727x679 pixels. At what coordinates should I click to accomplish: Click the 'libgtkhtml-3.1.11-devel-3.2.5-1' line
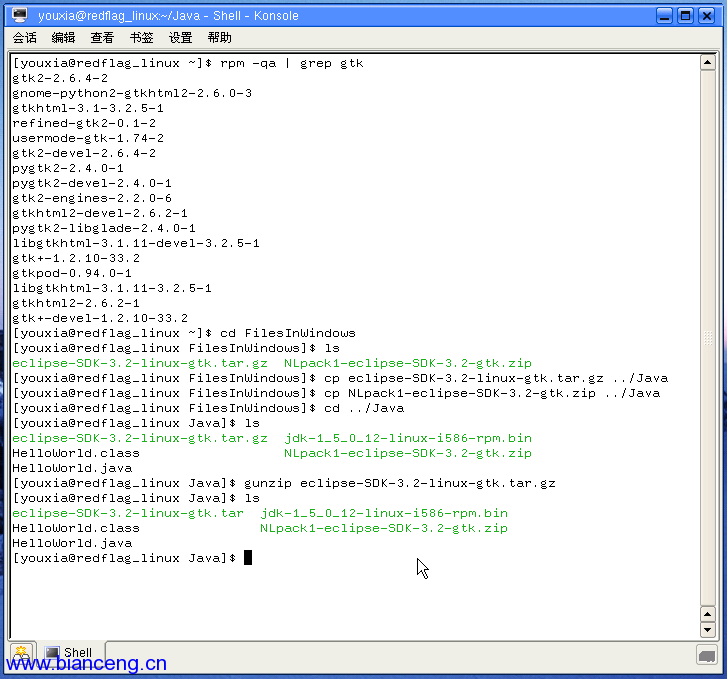[136, 243]
